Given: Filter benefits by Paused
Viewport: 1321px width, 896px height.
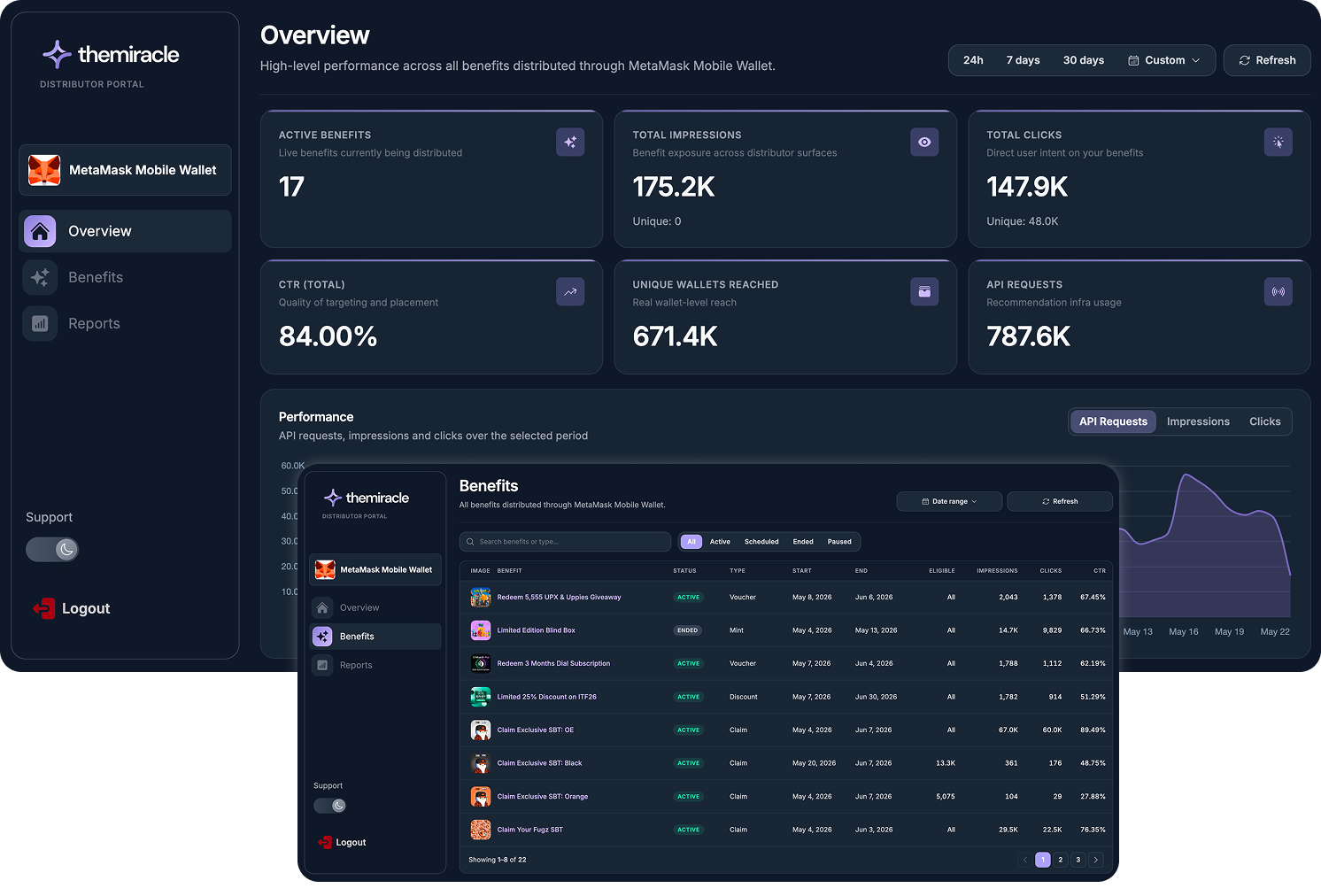Looking at the screenshot, I should tap(839, 542).
